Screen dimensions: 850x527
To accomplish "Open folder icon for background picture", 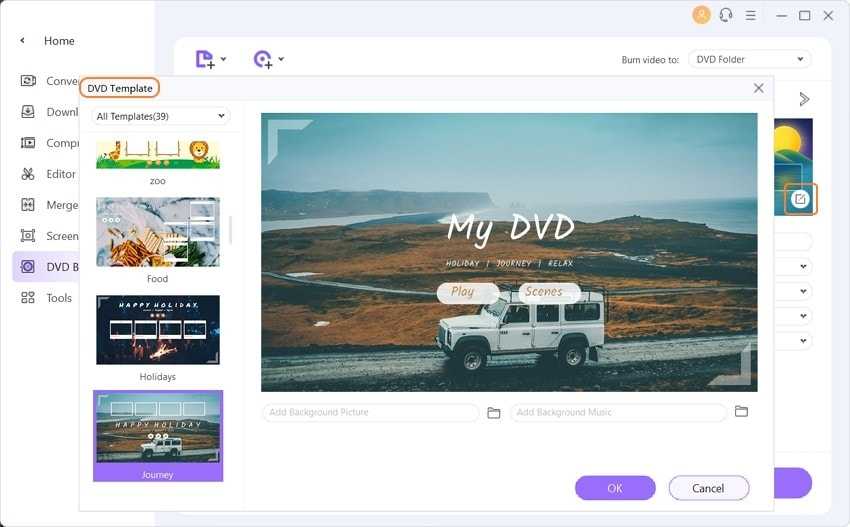I will coord(494,413).
